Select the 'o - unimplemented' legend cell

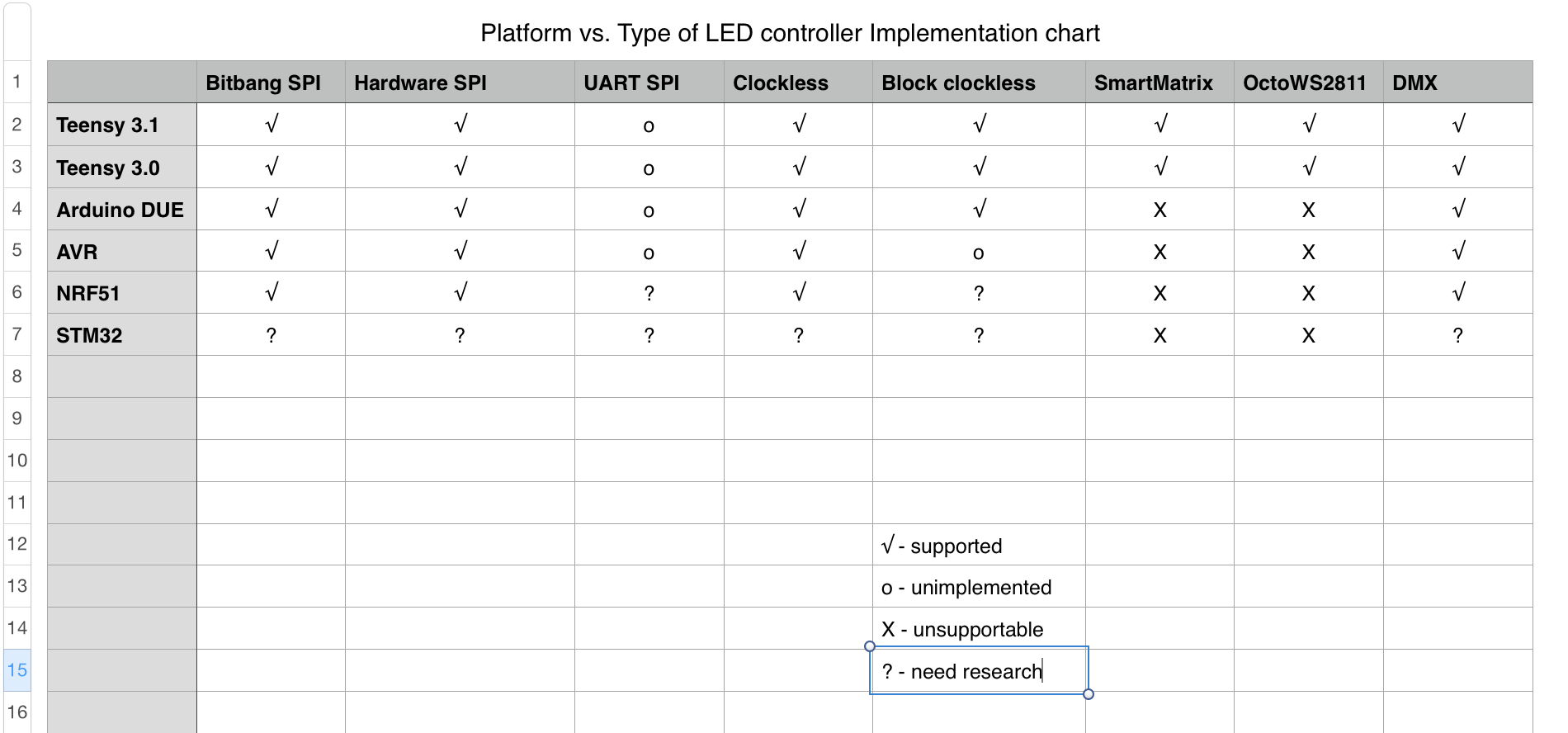click(979, 588)
